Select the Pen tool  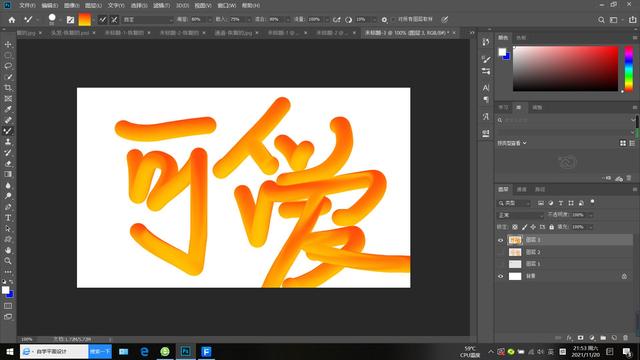[8, 207]
